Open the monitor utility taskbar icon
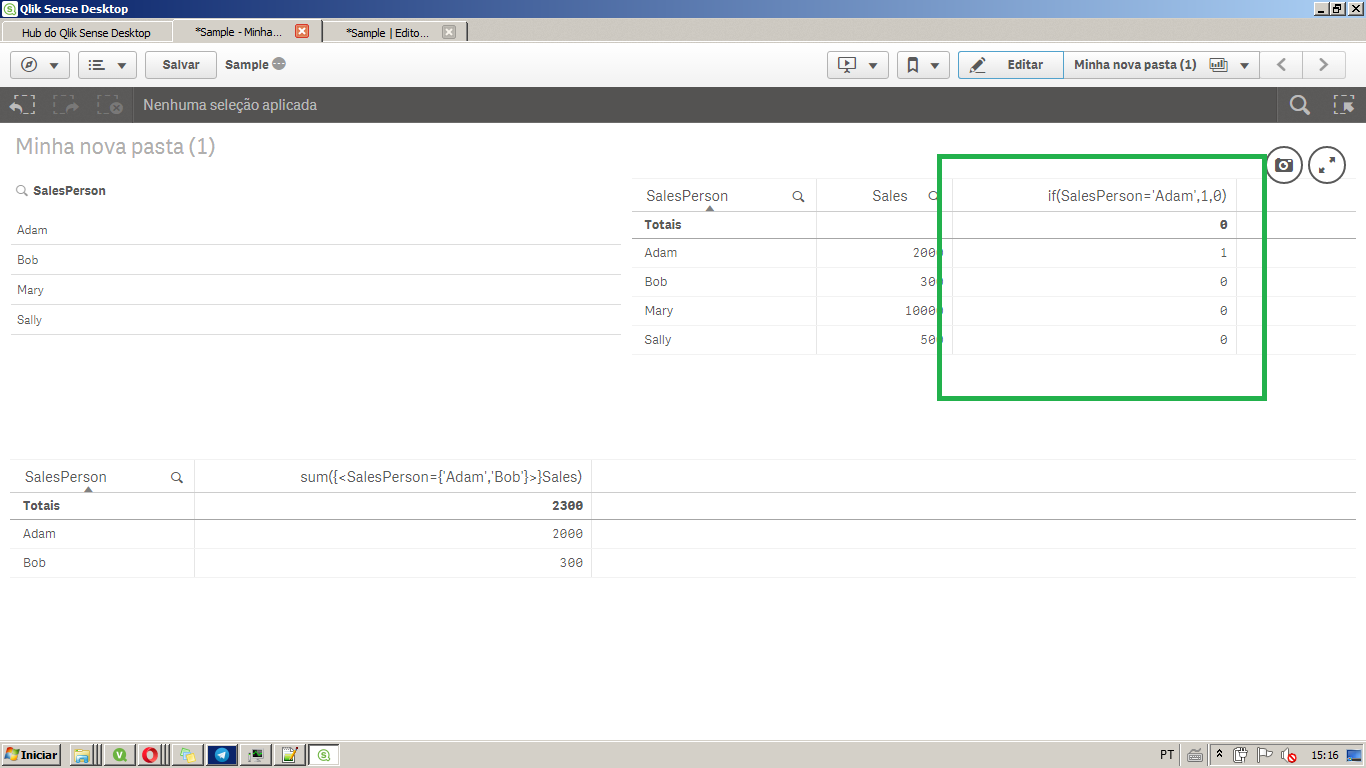 click(x=256, y=755)
